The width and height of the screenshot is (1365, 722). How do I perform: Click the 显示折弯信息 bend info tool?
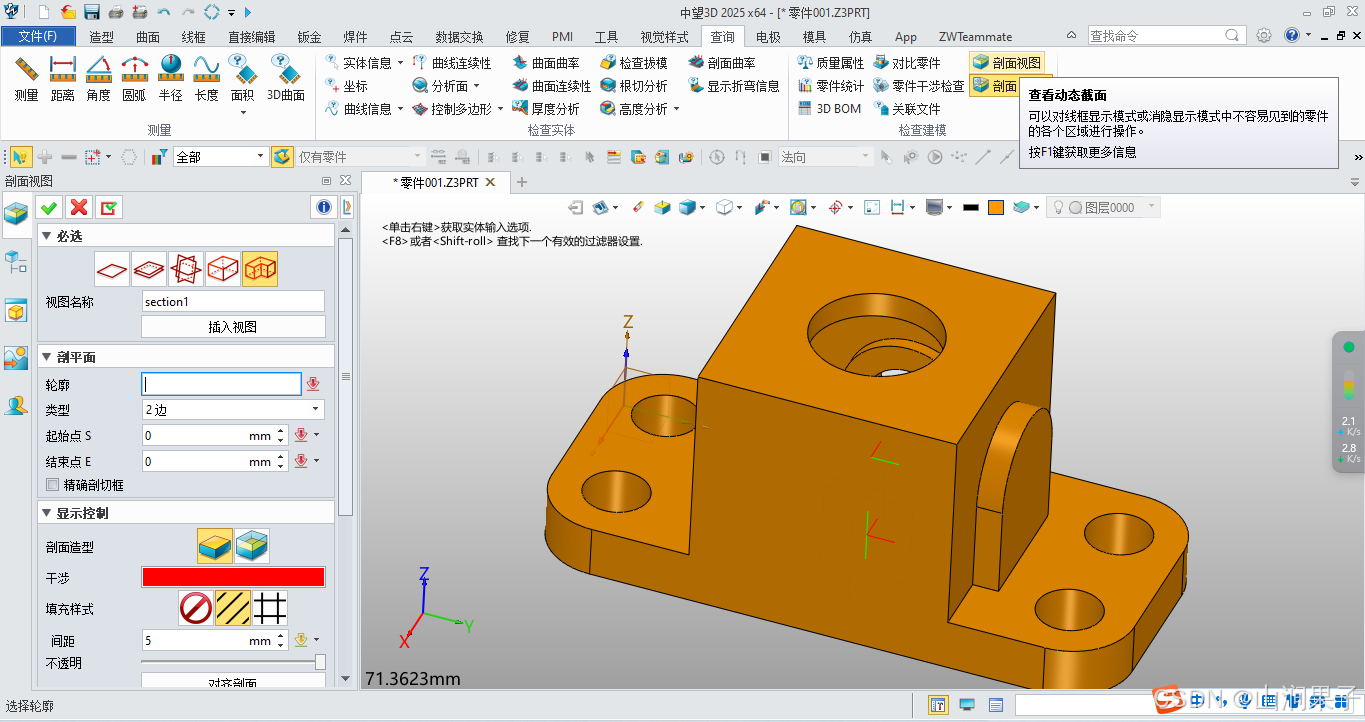[x=734, y=86]
